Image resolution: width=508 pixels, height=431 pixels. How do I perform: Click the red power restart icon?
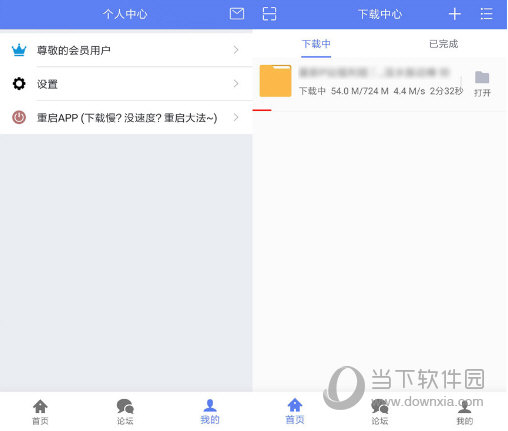click(19, 117)
